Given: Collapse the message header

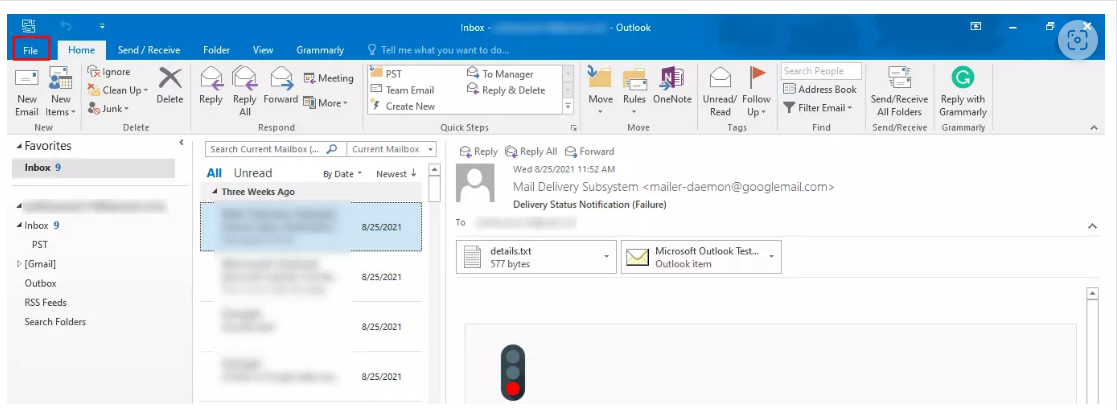Looking at the screenshot, I should coord(1093,226).
